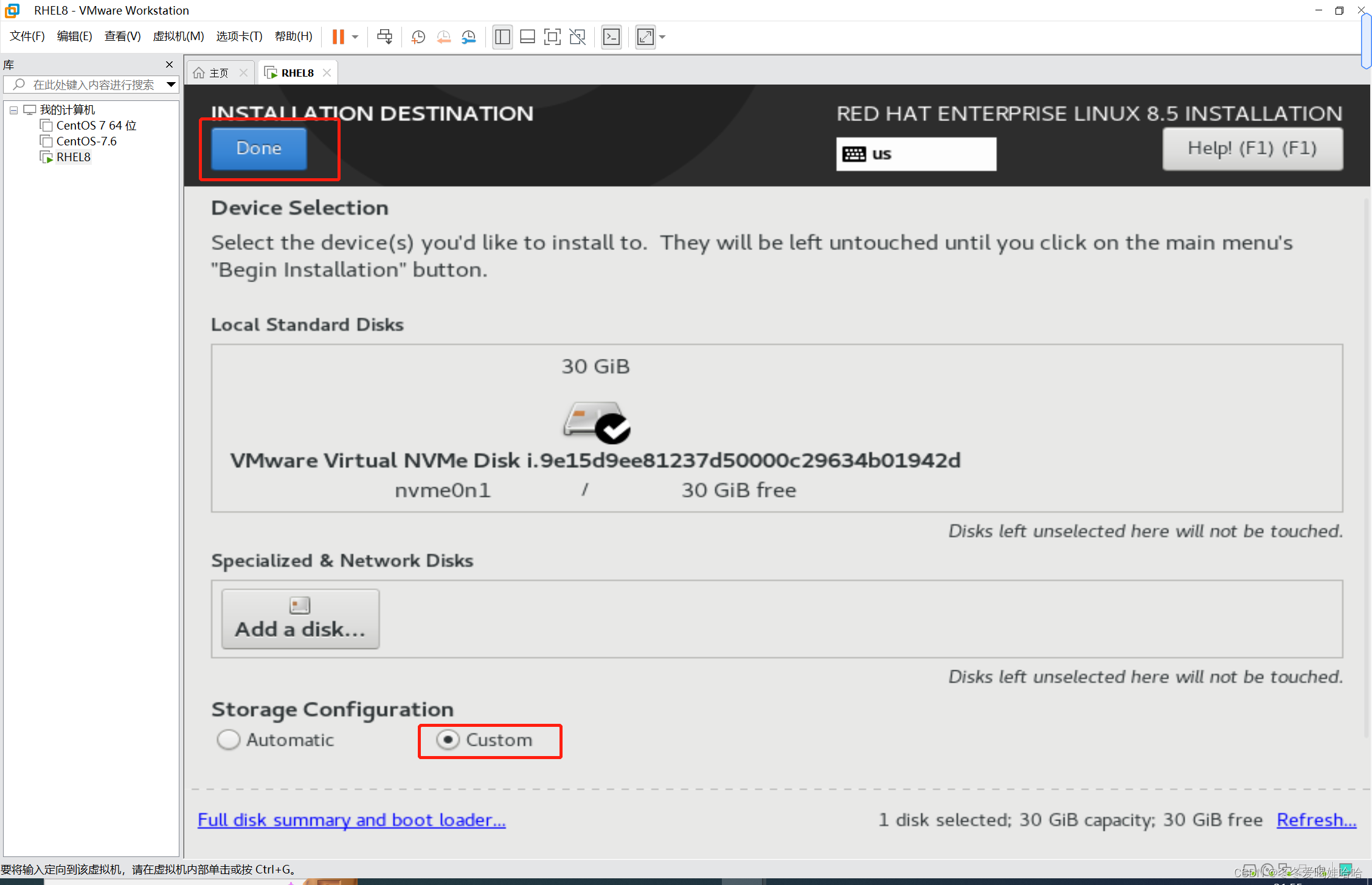Open Help! (F1) button
This screenshot has width=1372, height=885.
pyautogui.click(x=1253, y=148)
